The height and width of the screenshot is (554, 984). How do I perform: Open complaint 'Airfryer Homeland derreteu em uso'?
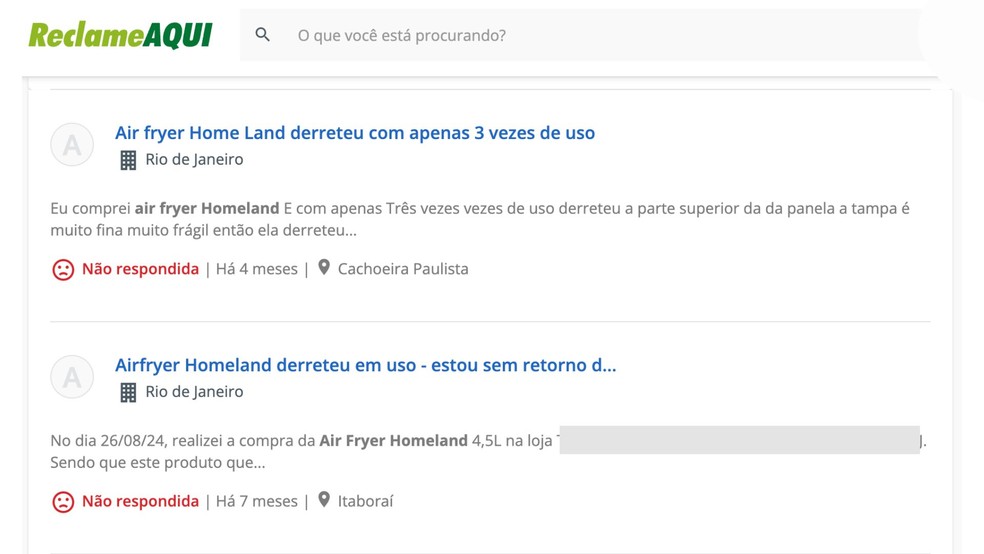pyautogui.click(x=365, y=365)
